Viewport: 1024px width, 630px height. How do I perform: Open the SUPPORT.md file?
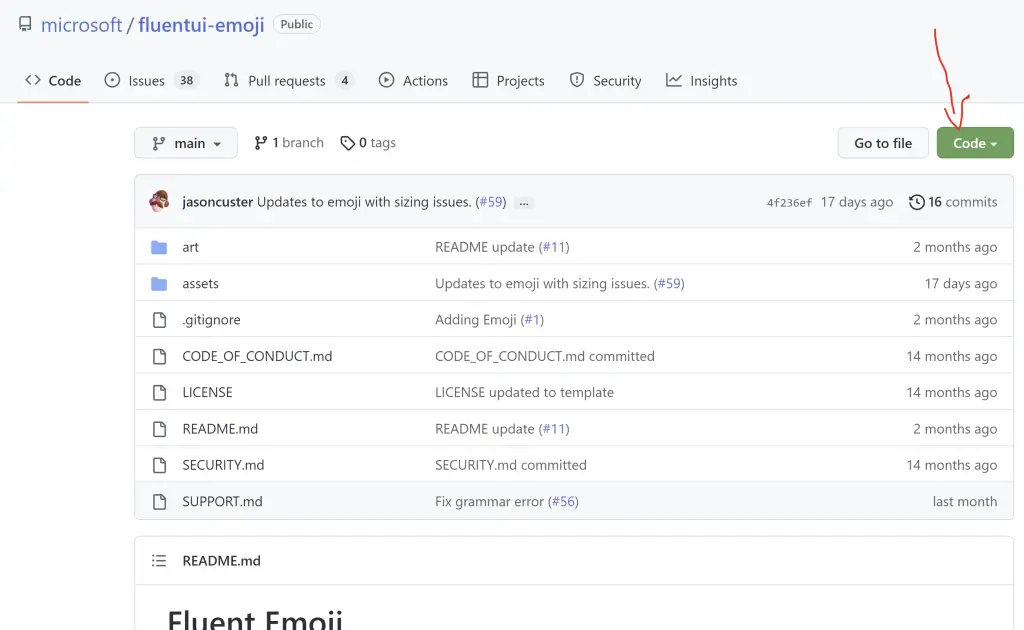222,501
